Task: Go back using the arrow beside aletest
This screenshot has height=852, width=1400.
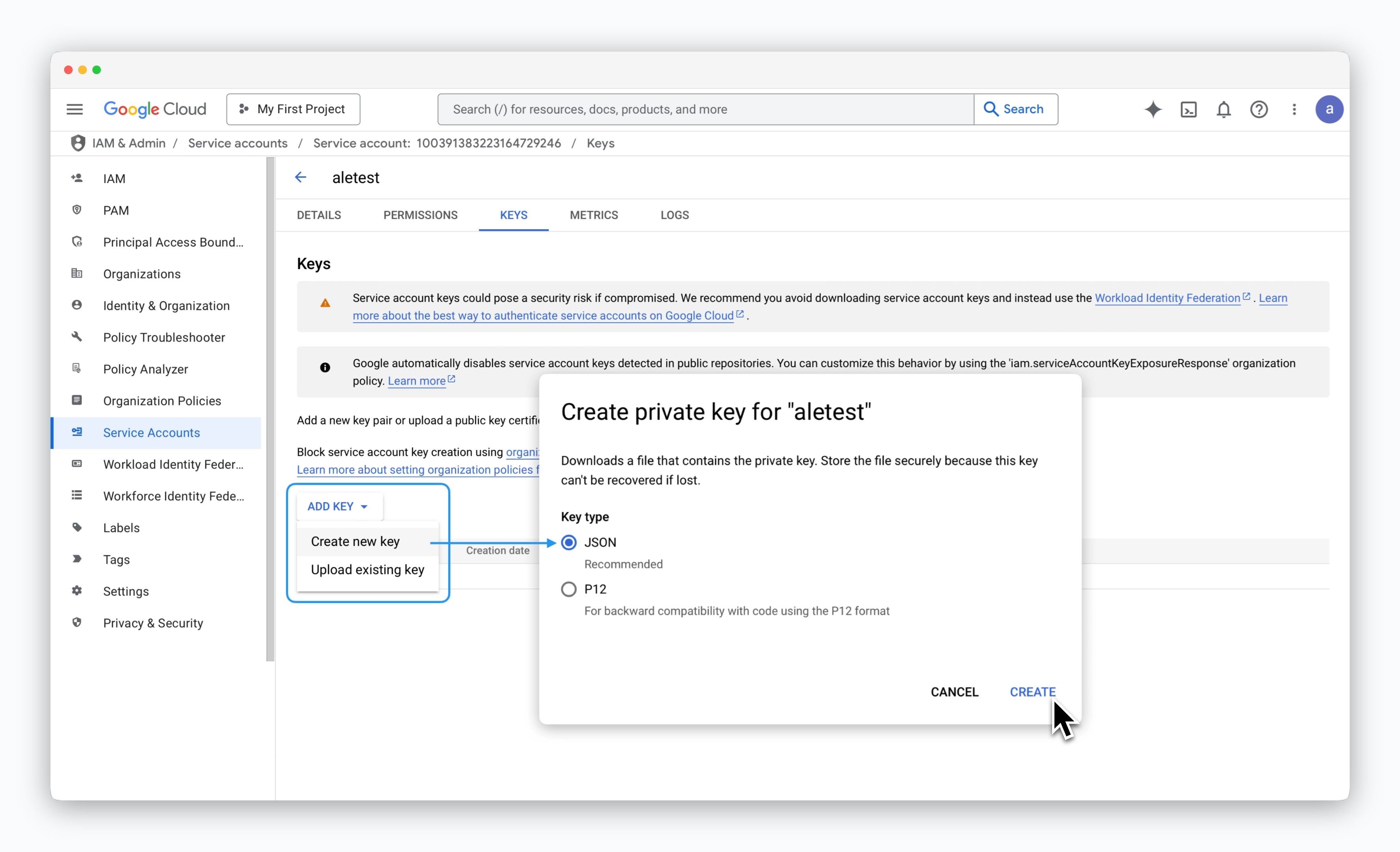Action: tap(301, 177)
